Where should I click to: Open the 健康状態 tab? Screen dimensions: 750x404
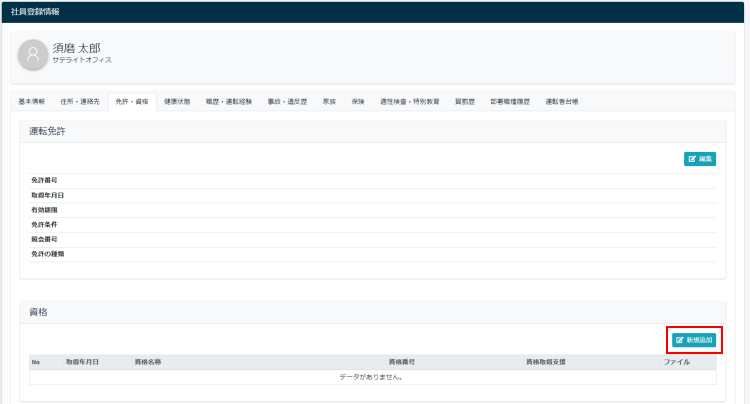(x=179, y=102)
